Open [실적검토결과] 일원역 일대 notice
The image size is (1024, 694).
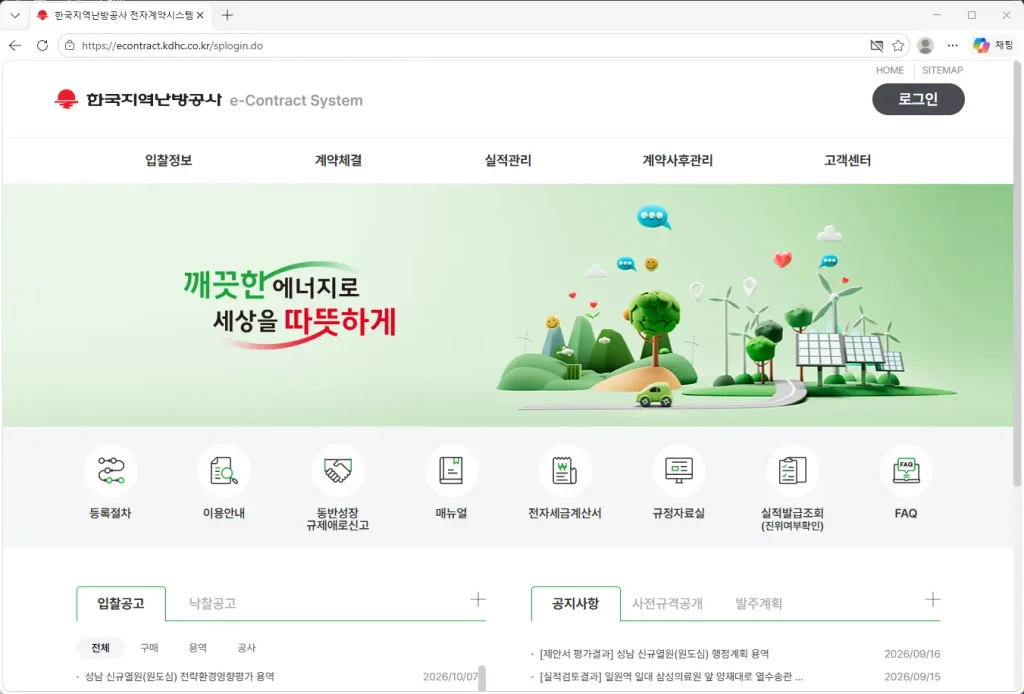pos(671,676)
